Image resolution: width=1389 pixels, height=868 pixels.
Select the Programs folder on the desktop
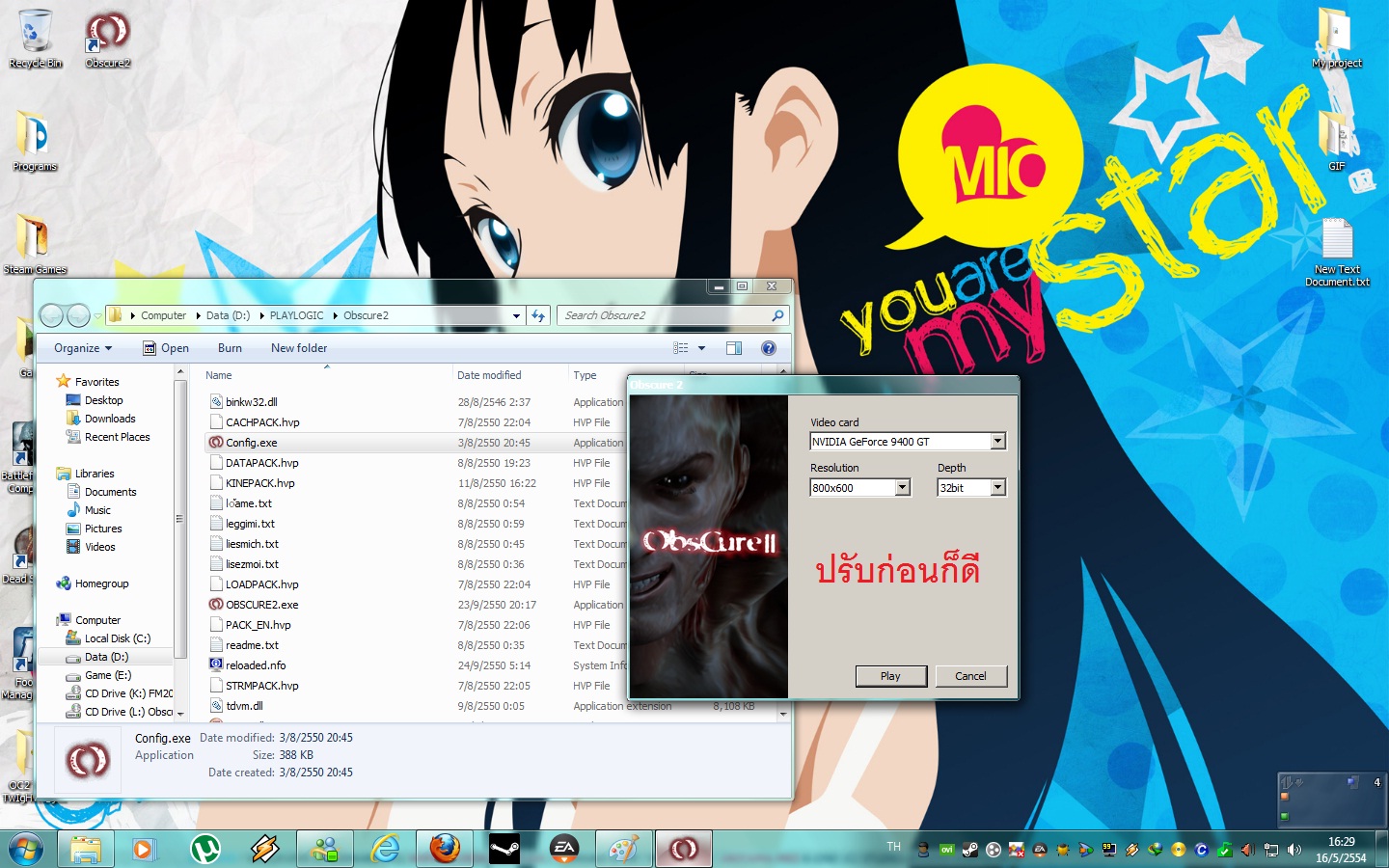(35, 142)
